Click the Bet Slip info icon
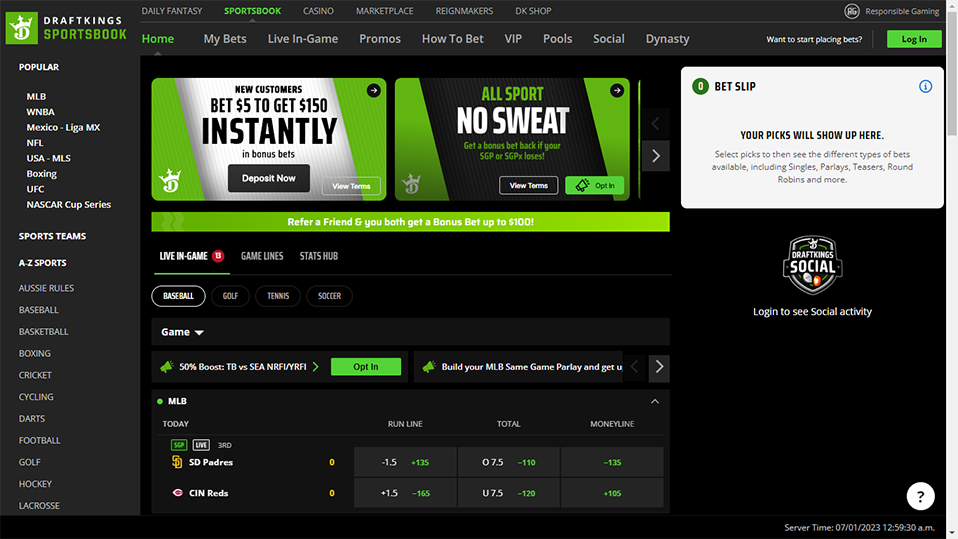The width and height of the screenshot is (958, 539). coord(925,87)
